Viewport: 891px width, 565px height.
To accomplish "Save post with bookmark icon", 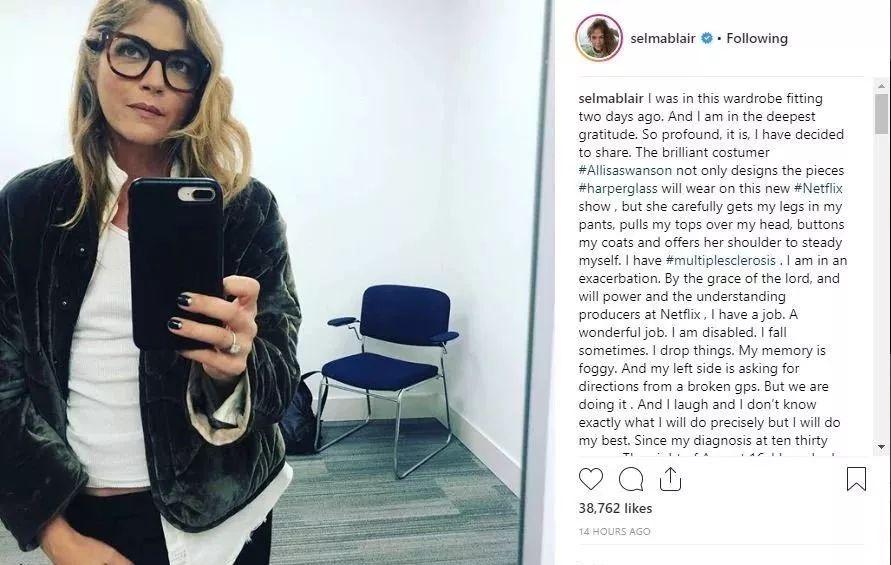I will (856, 479).
